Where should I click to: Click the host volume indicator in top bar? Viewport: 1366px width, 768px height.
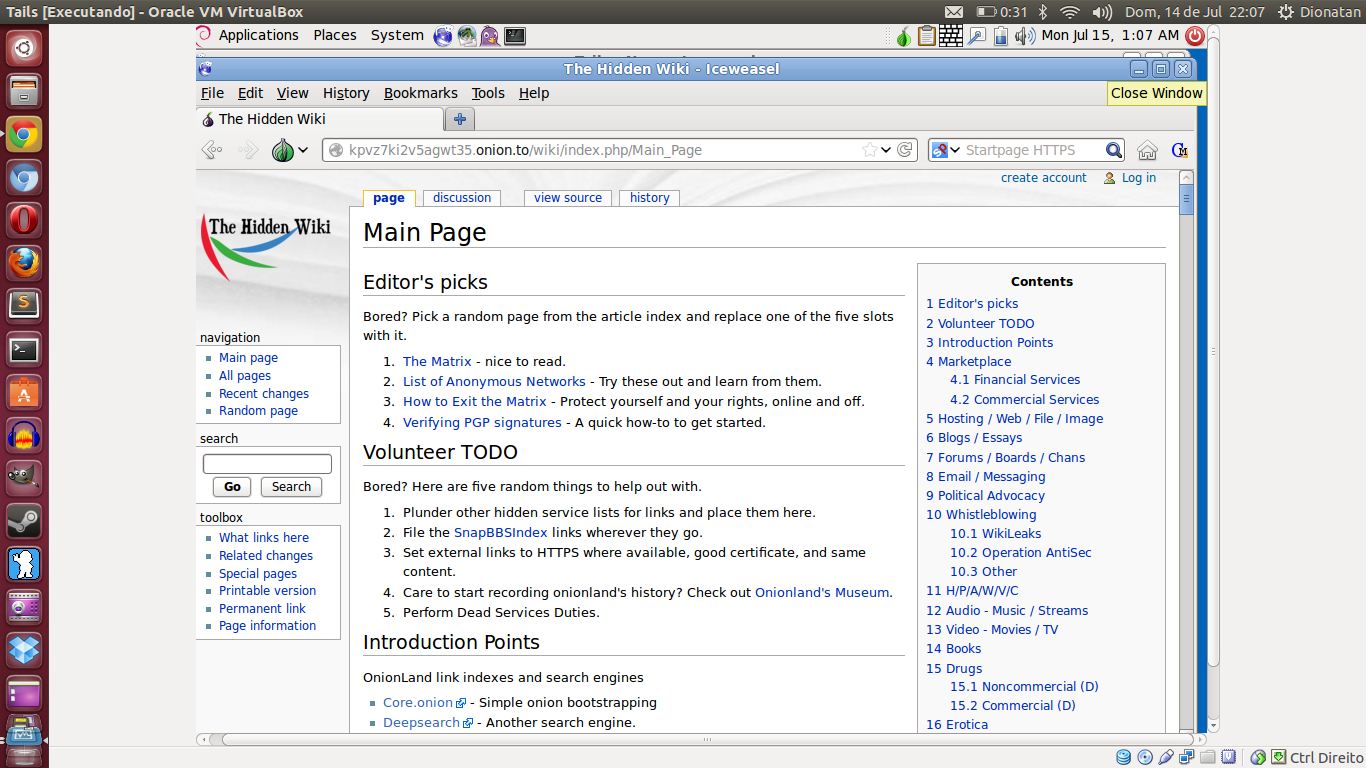(x=1102, y=12)
